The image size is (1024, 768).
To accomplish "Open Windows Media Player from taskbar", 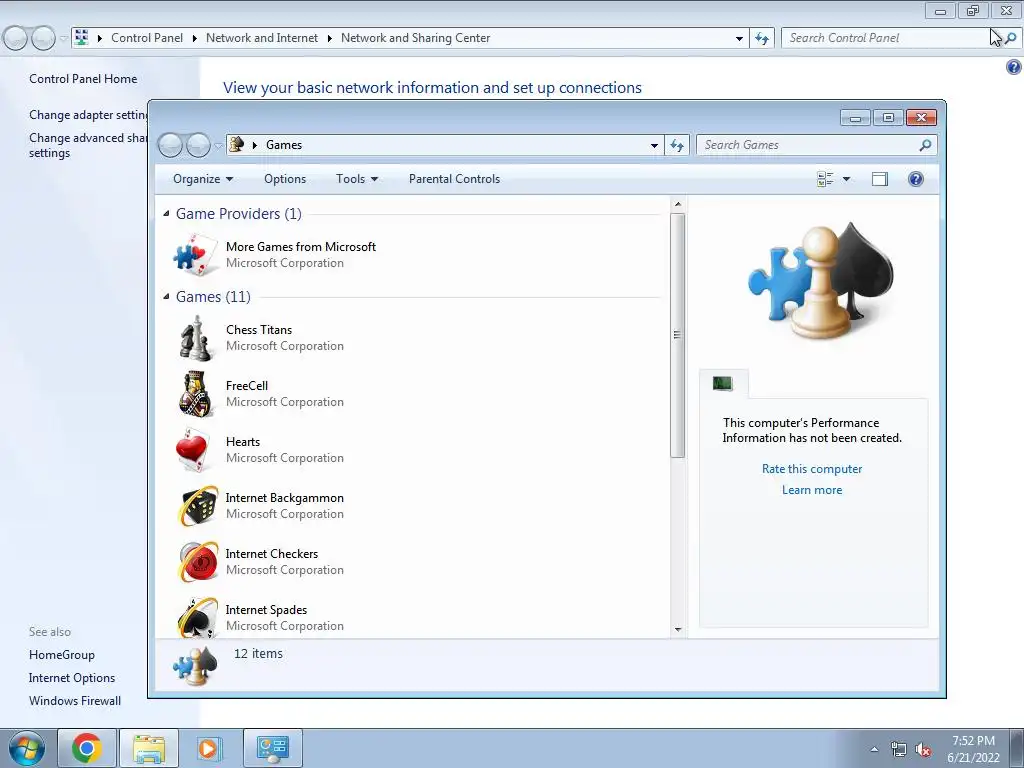I will (x=210, y=748).
